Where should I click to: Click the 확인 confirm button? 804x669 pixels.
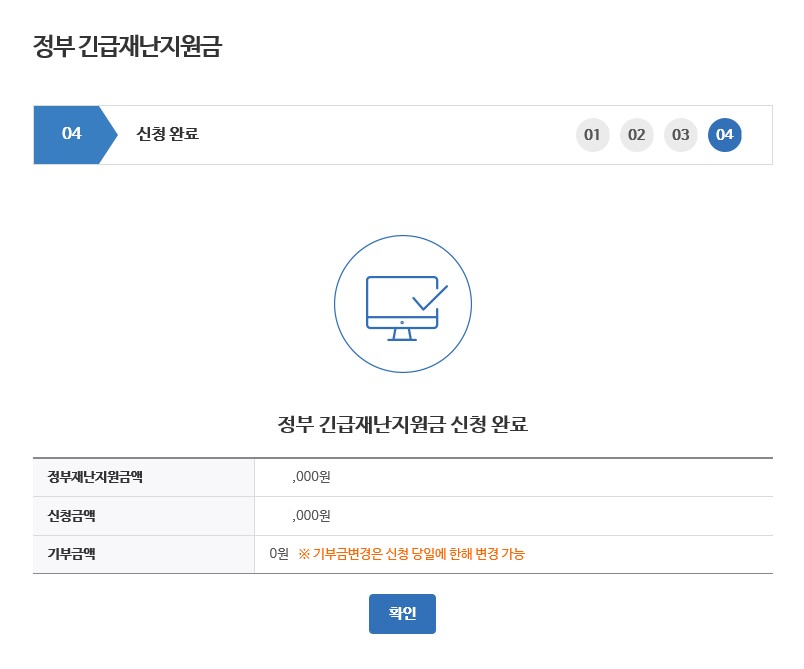coord(402,614)
